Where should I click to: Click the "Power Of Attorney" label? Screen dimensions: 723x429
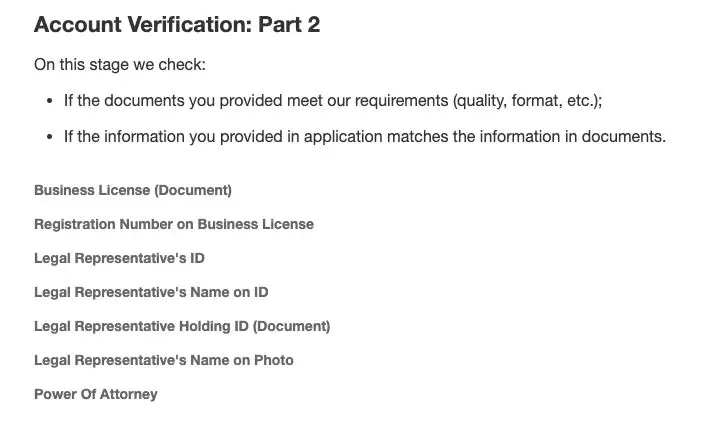tap(96, 394)
